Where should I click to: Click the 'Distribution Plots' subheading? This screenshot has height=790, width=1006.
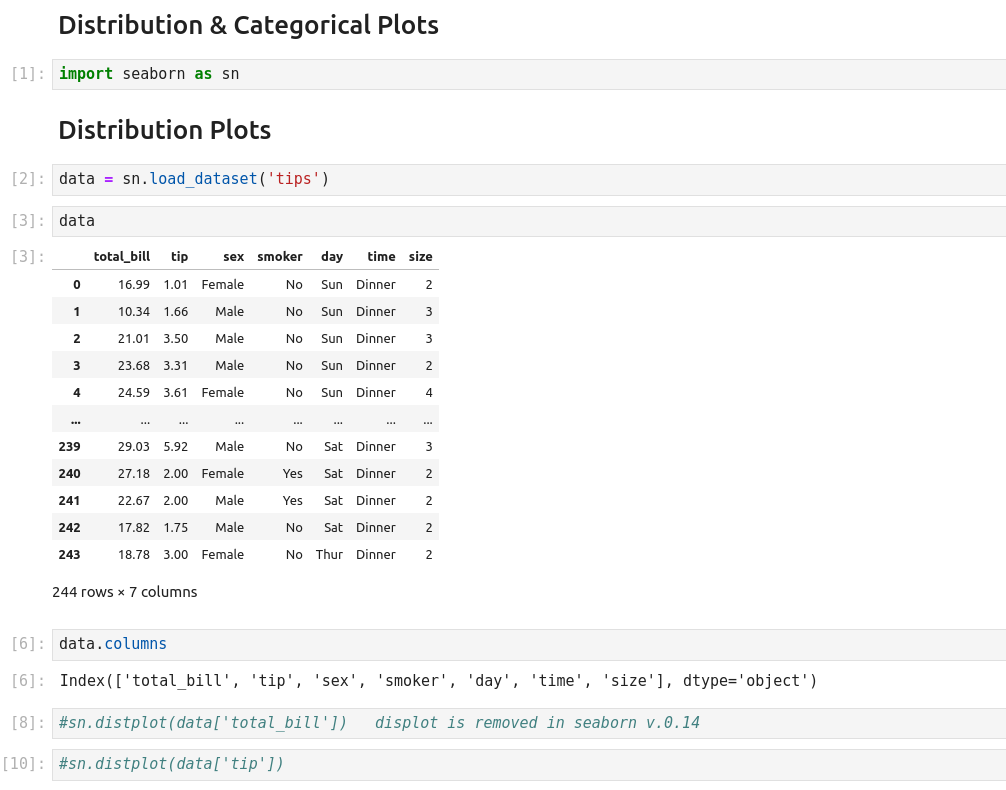164,130
